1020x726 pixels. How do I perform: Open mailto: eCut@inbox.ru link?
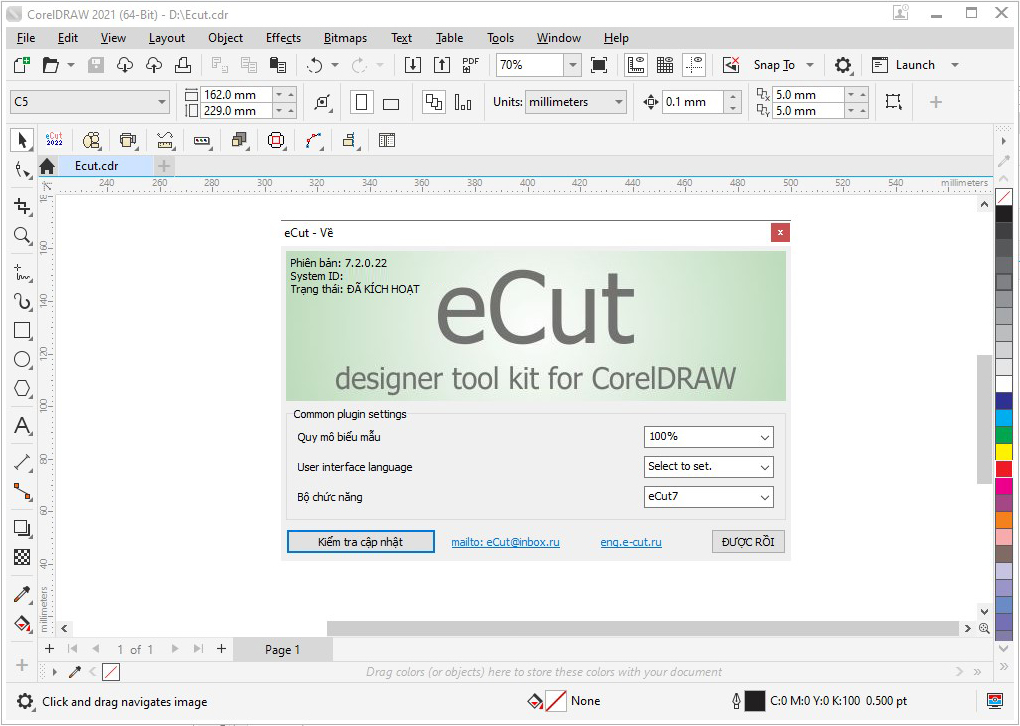coord(505,542)
